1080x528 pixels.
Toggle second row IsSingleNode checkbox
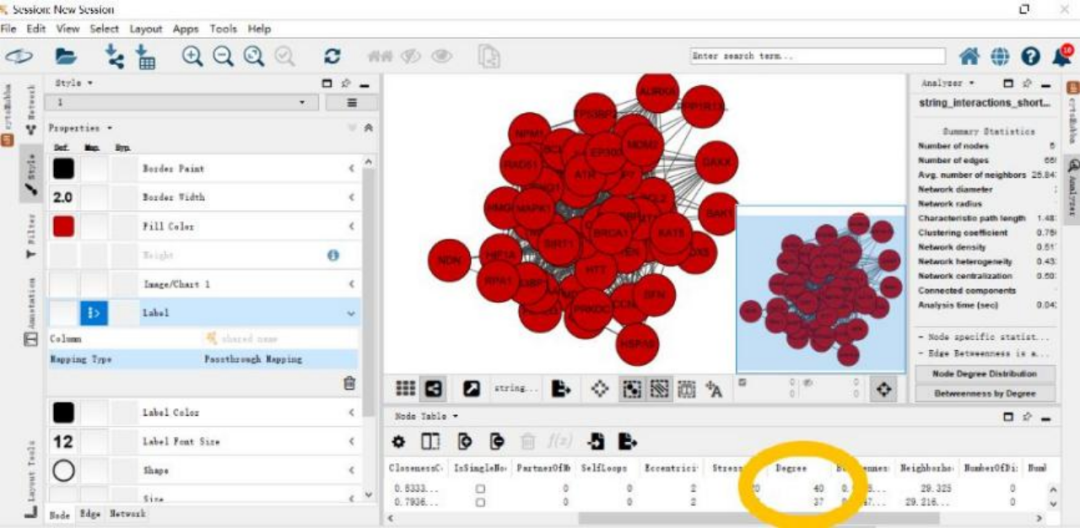pyautogui.click(x=481, y=502)
